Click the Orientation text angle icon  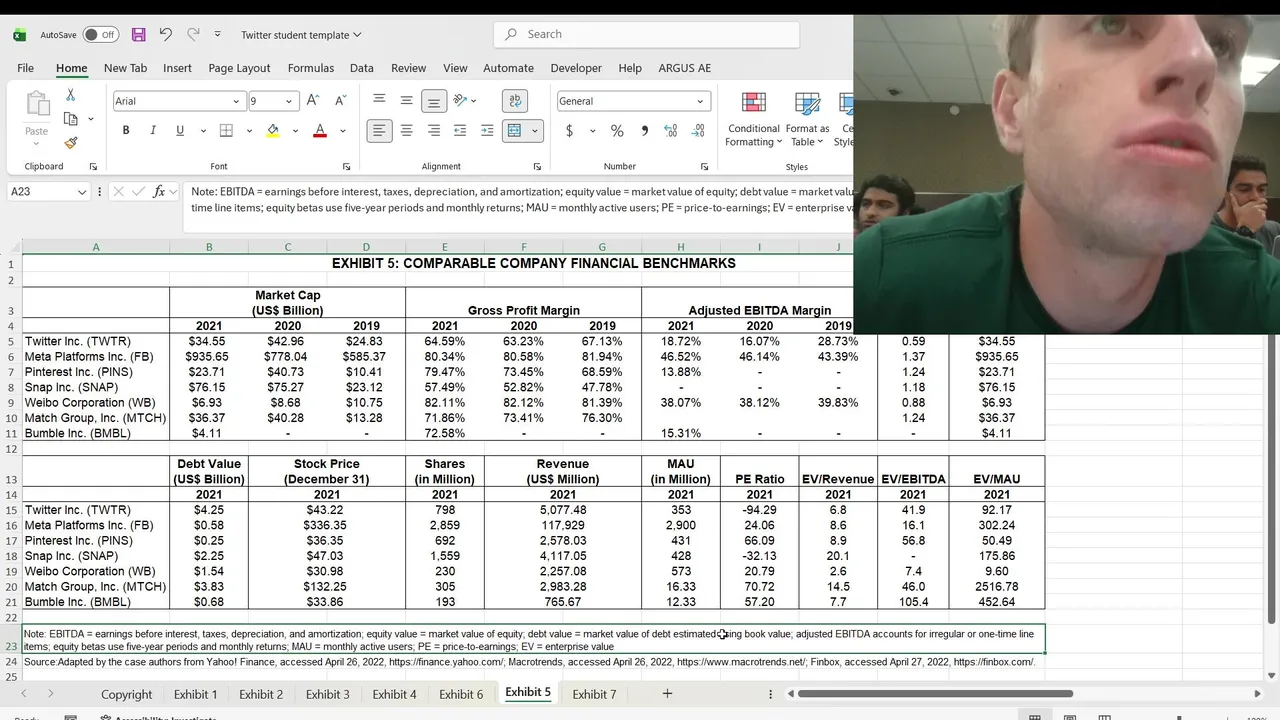(x=460, y=101)
